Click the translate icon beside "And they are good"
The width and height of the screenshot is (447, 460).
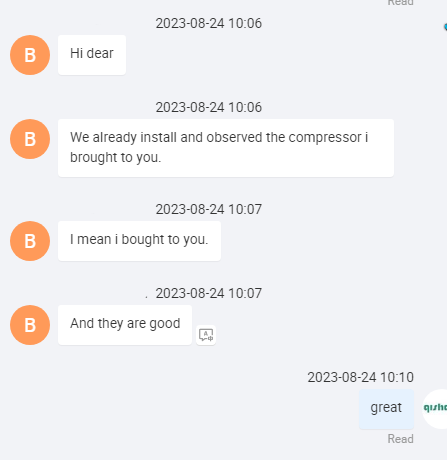click(206, 335)
